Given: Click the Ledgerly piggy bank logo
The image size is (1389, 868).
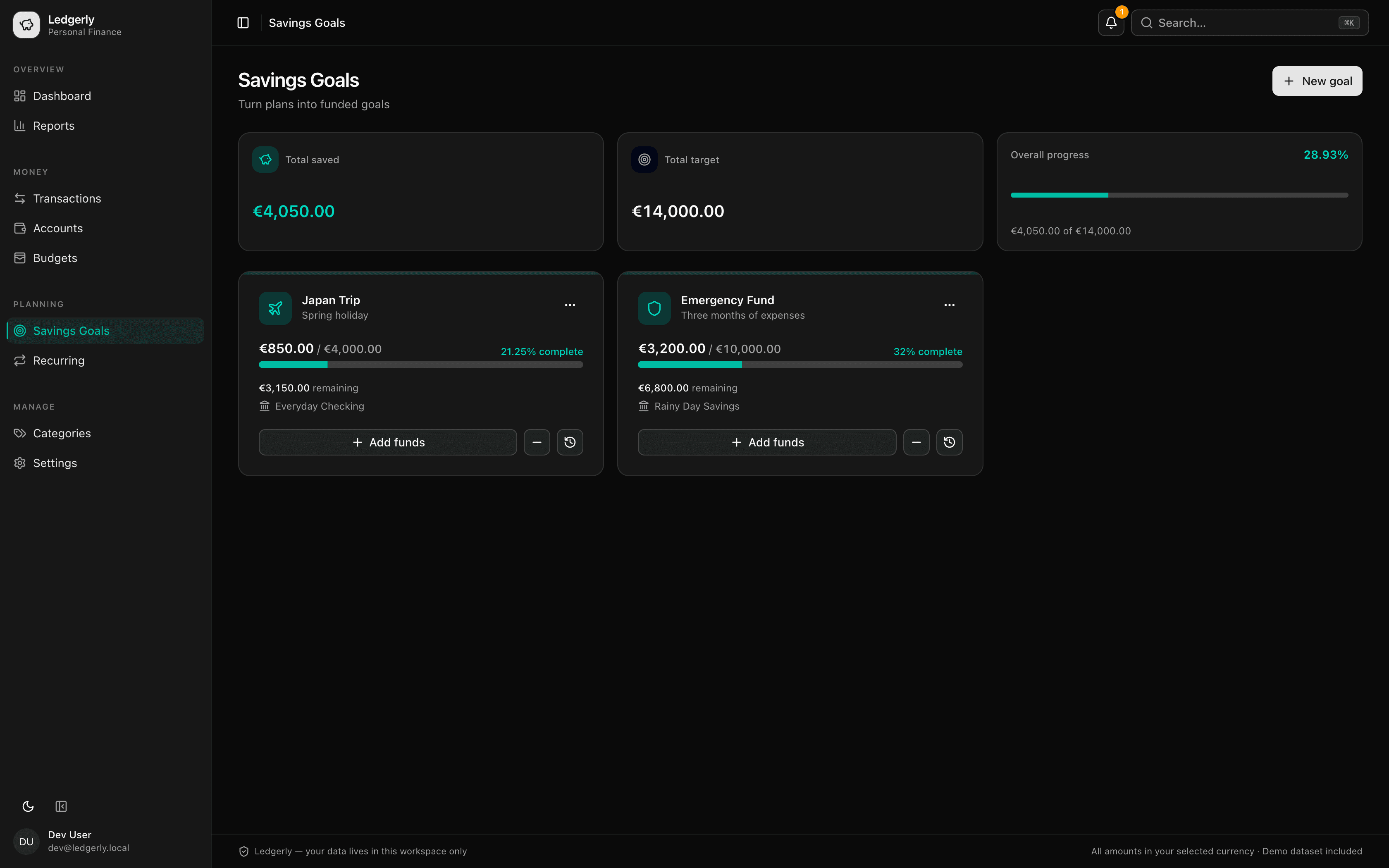Looking at the screenshot, I should tap(26, 25).
